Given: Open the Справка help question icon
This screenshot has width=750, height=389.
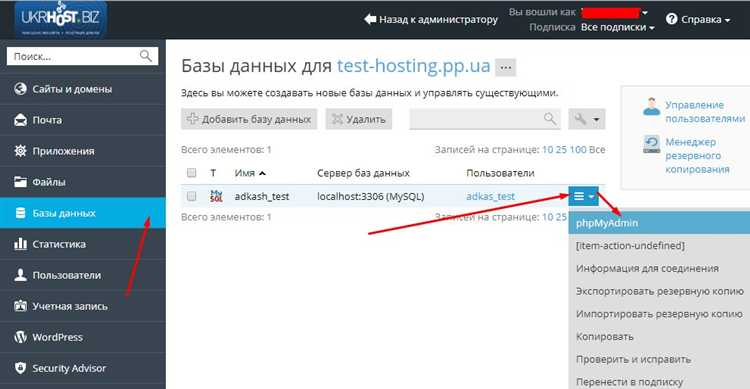Looking at the screenshot, I should click(x=672, y=19).
